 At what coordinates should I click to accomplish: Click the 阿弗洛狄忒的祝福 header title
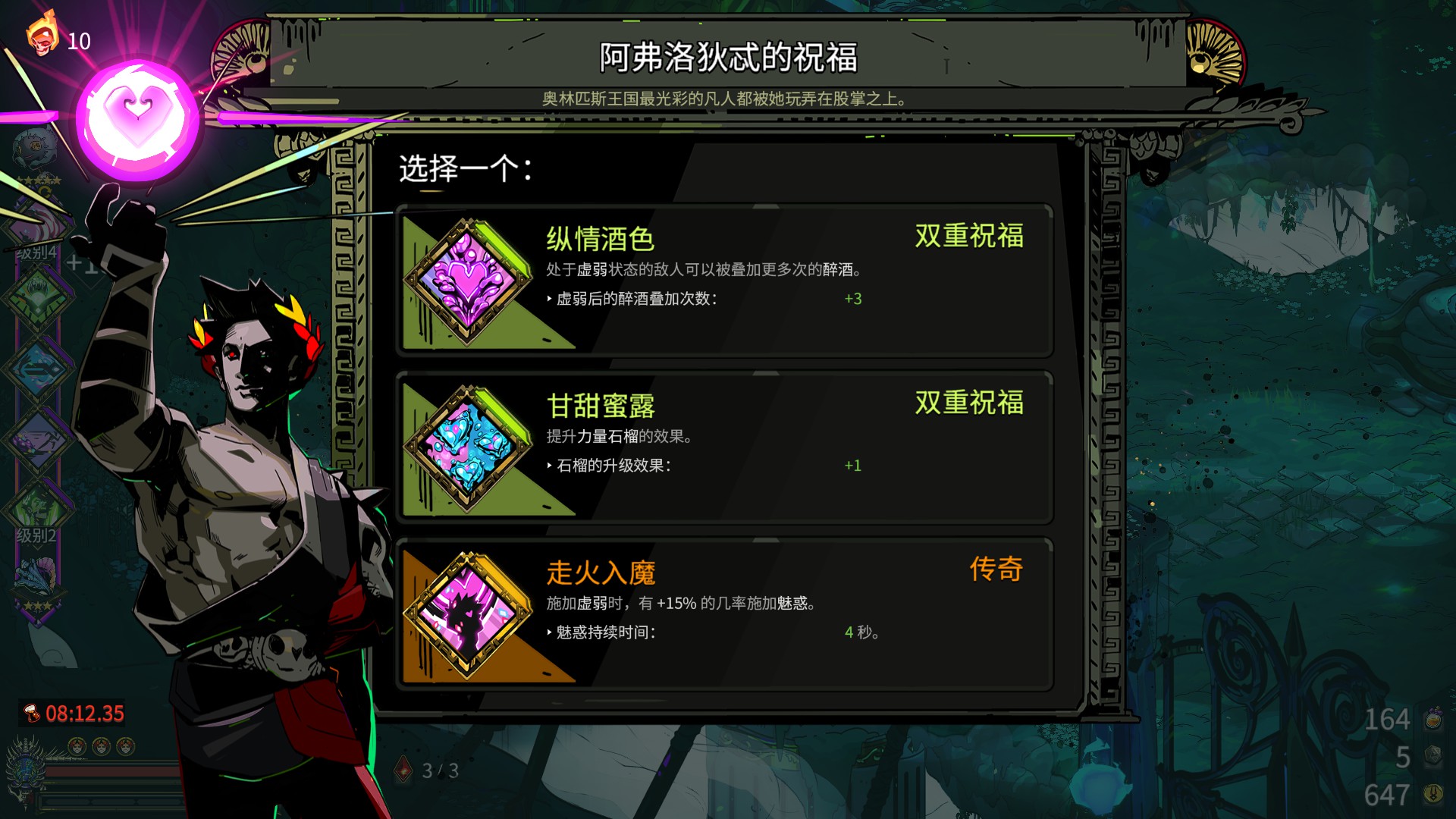728,58
